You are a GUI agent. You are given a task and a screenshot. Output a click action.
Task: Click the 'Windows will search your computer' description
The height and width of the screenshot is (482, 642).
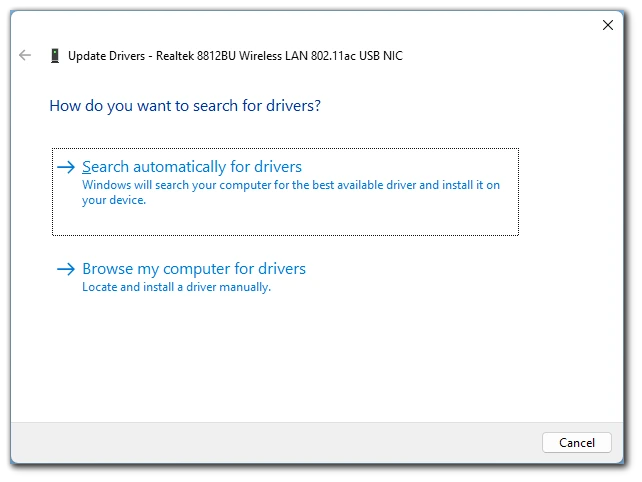291,192
